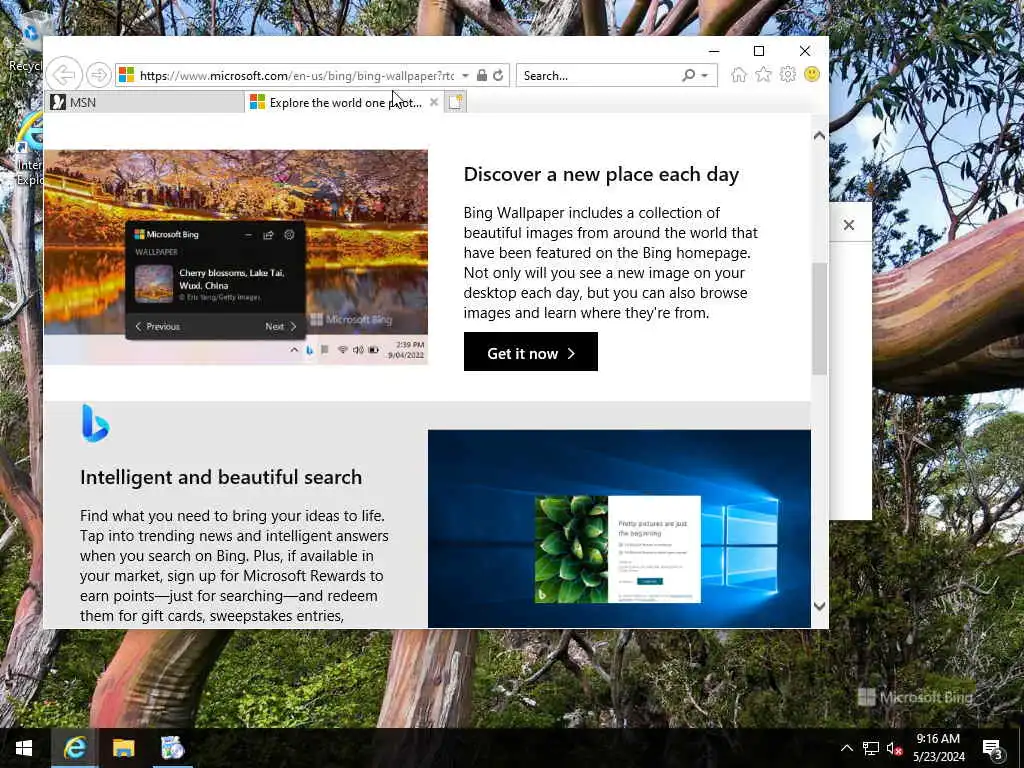Image resolution: width=1024 pixels, height=768 pixels.
Task: Open Tools with the gear icon
Action: click(788, 74)
